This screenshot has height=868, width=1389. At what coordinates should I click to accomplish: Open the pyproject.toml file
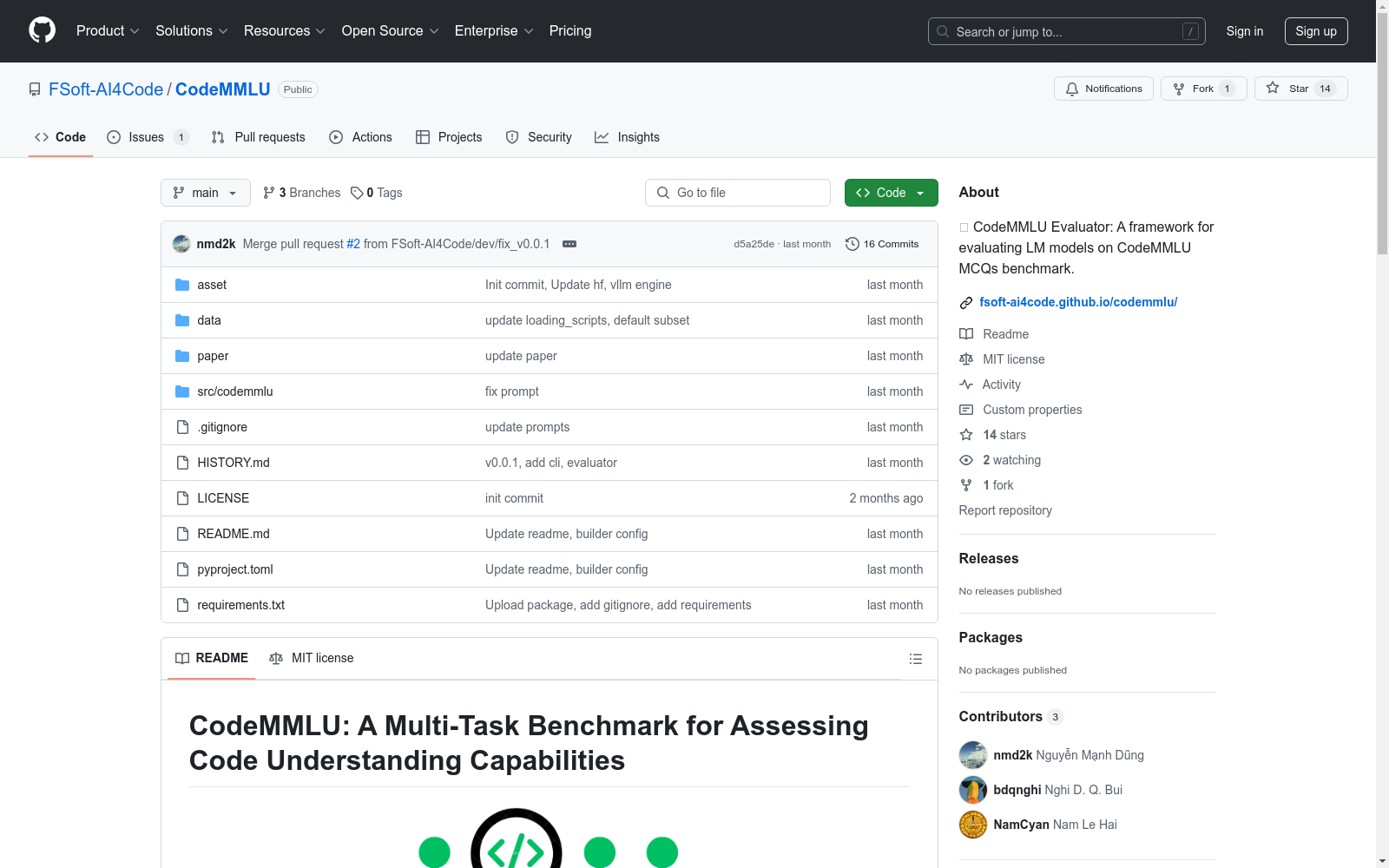click(235, 569)
